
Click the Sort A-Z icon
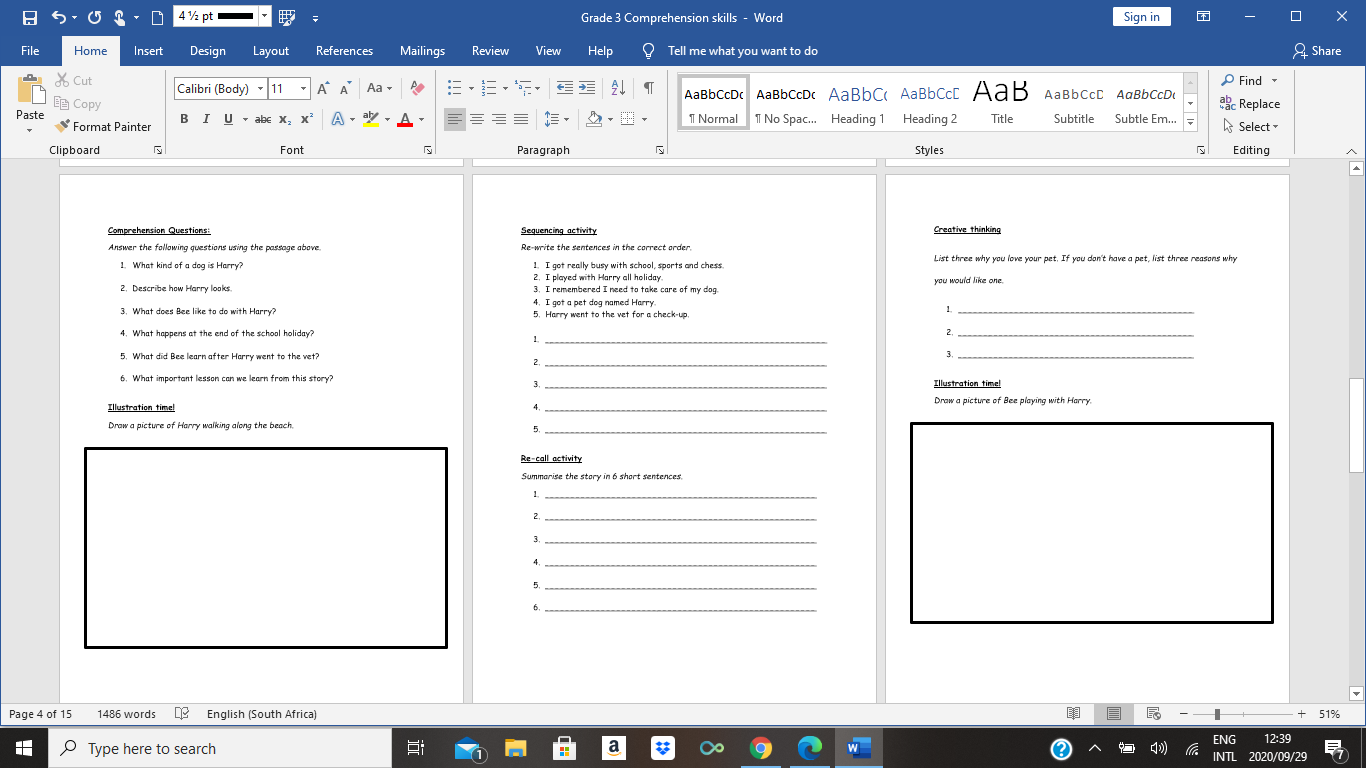pos(618,88)
